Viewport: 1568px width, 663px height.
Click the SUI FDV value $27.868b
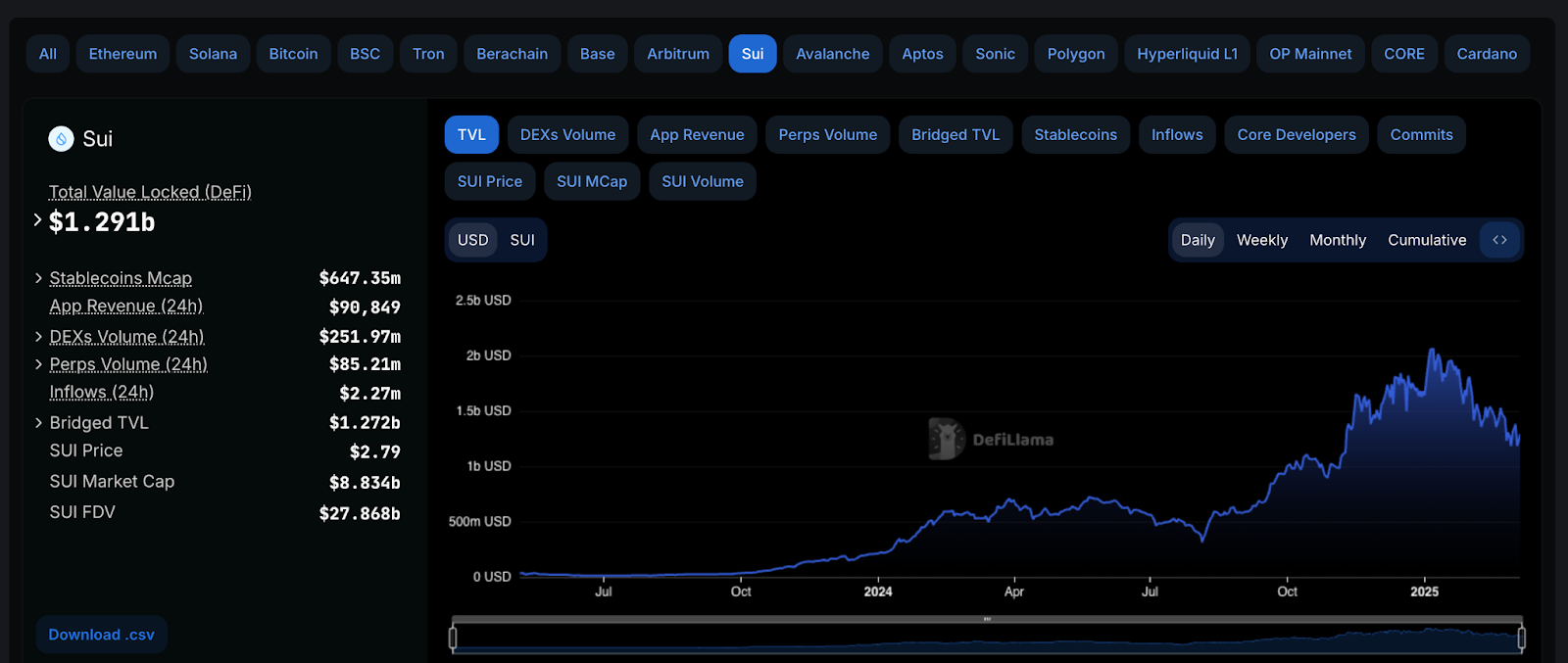click(360, 513)
